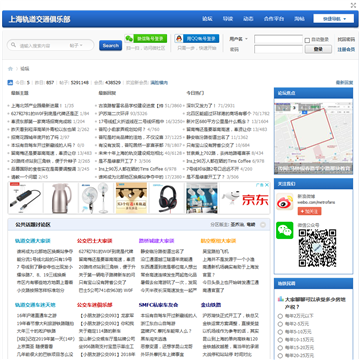Image resolution: width=360 pixels, height=360 pixels.
Task: Select the poll option 每年5-10万元
Action: pyautogui.click(x=280, y=332)
